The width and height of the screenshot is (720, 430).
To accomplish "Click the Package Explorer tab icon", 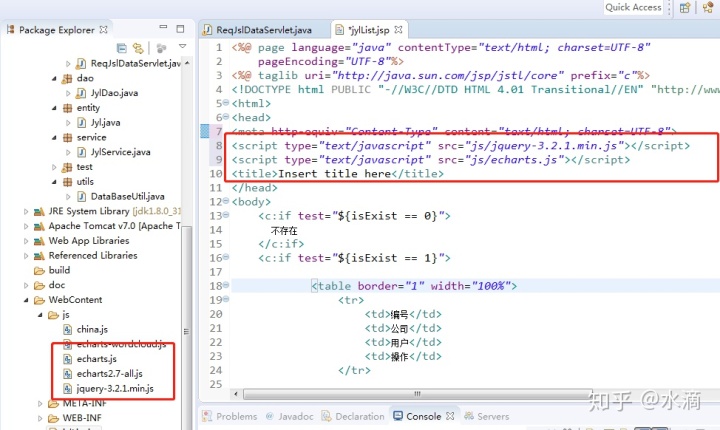I will 11,29.
